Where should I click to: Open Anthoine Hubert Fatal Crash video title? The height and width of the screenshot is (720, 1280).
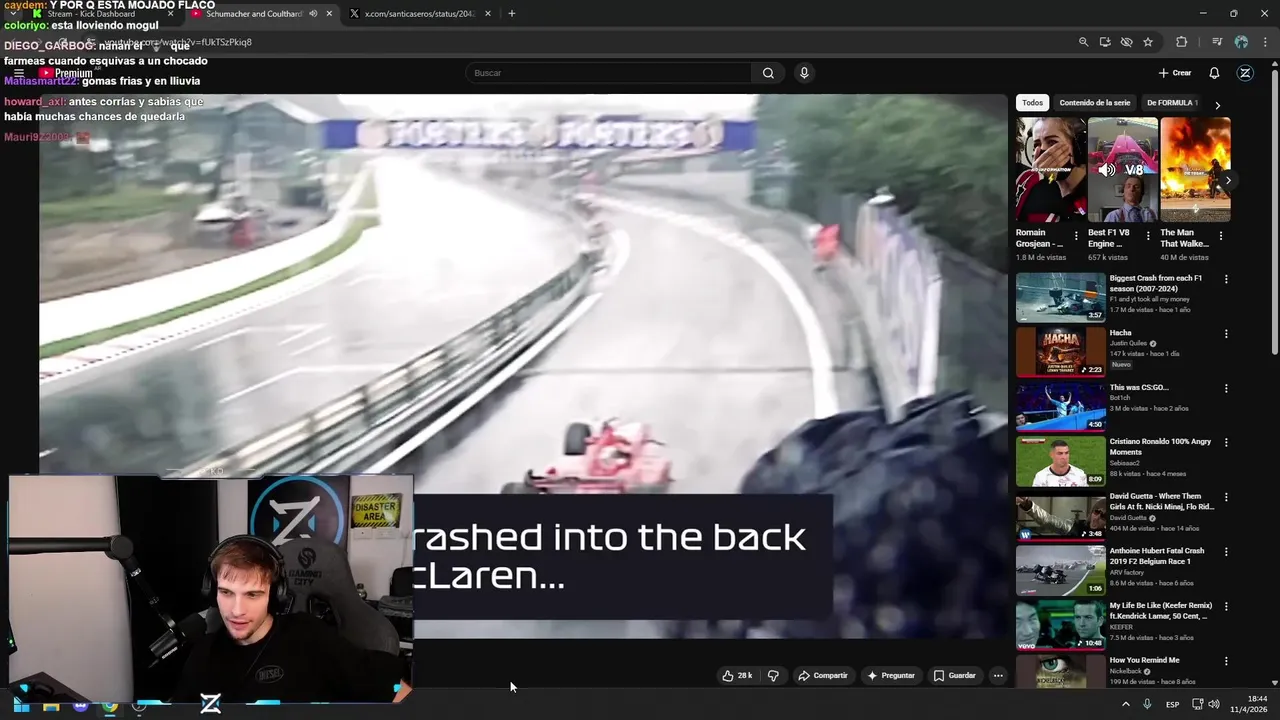(1157, 556)
